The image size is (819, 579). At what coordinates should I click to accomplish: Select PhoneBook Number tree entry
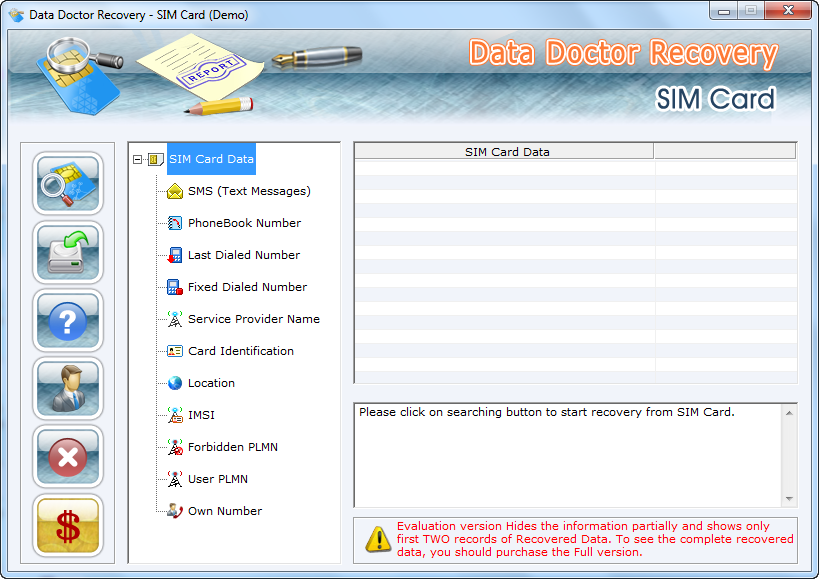coord(244,223)
